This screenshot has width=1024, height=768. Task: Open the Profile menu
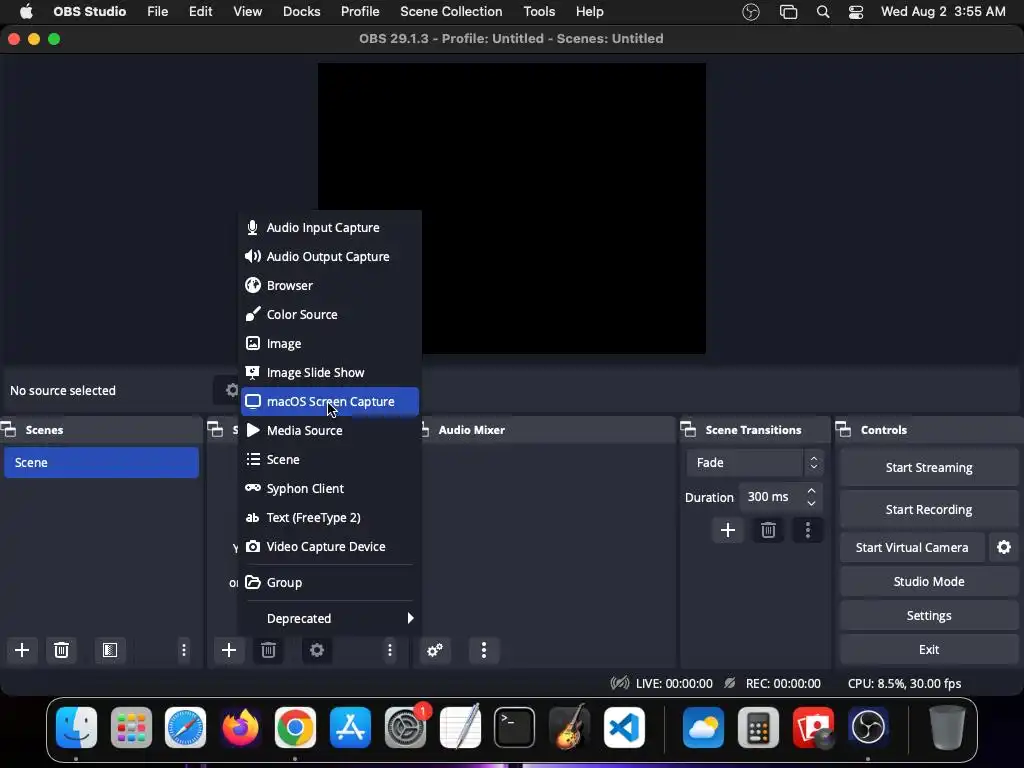(x=360, y=12)
